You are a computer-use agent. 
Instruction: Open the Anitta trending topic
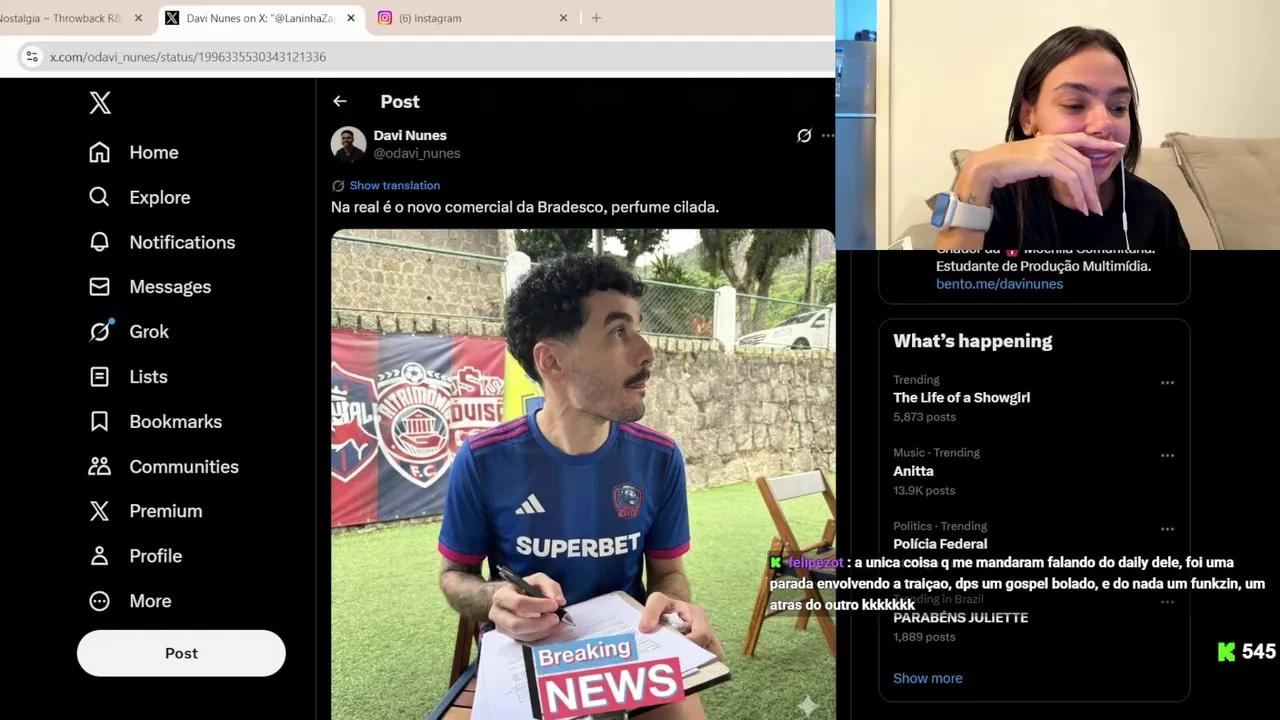tap(913, 471)
